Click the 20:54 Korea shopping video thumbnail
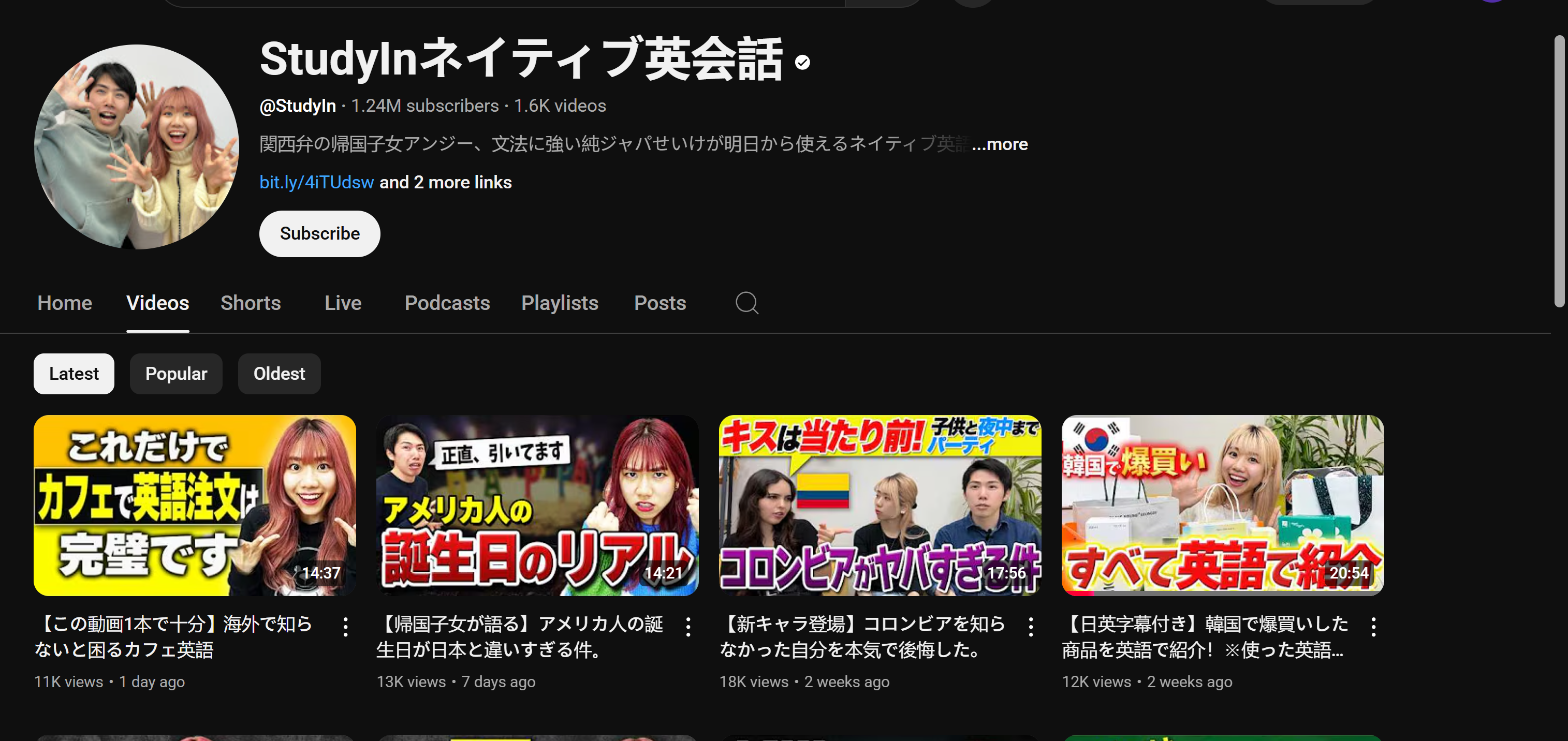The image size is (1568, 741). 1223,505
